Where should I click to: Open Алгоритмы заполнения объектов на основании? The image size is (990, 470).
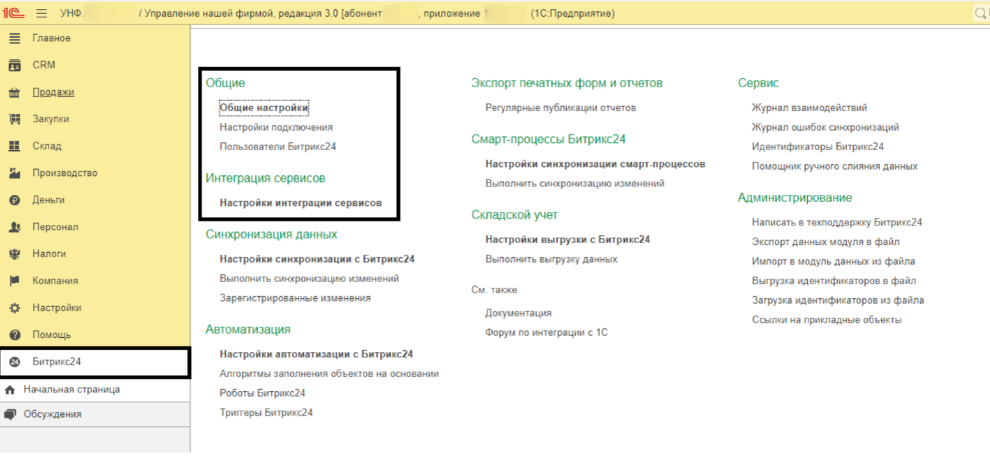click(x=329, y=374)
